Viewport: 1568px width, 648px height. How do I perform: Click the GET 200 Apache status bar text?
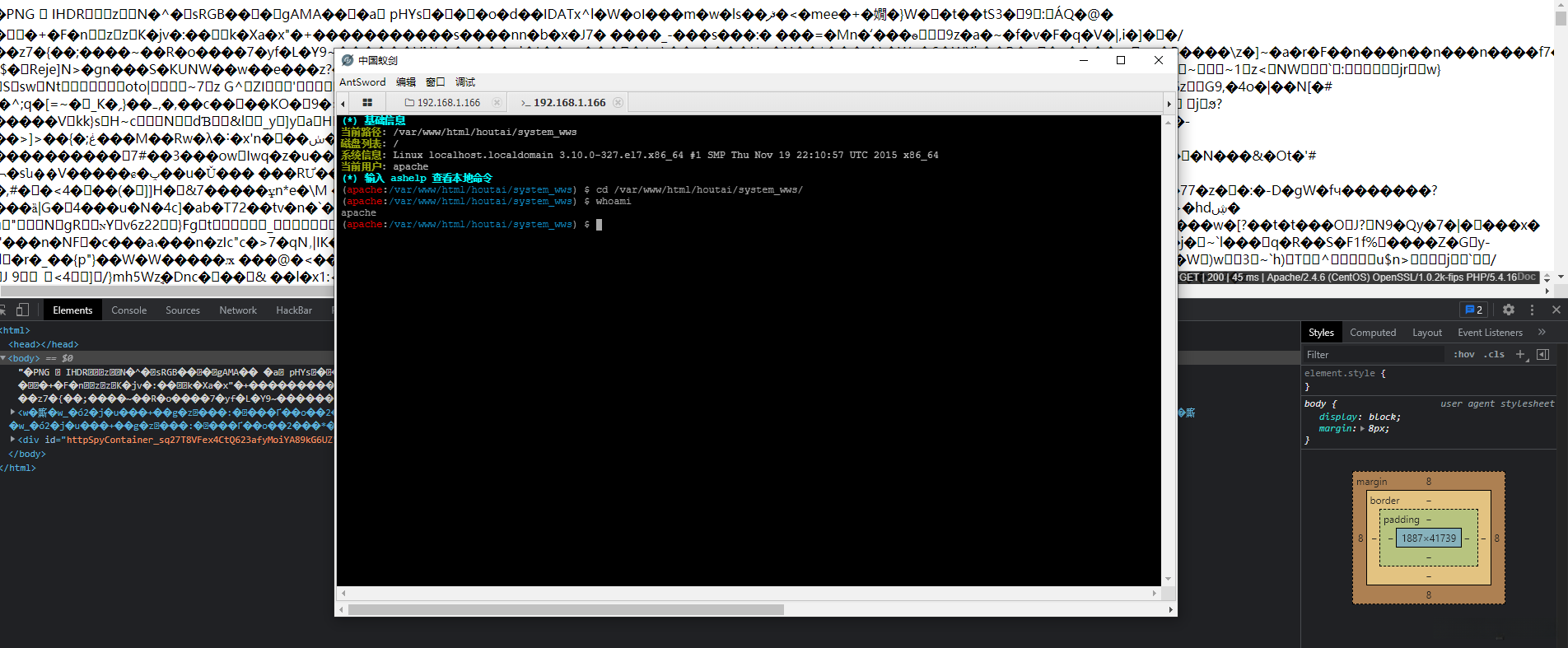(x=1347, y=277)
